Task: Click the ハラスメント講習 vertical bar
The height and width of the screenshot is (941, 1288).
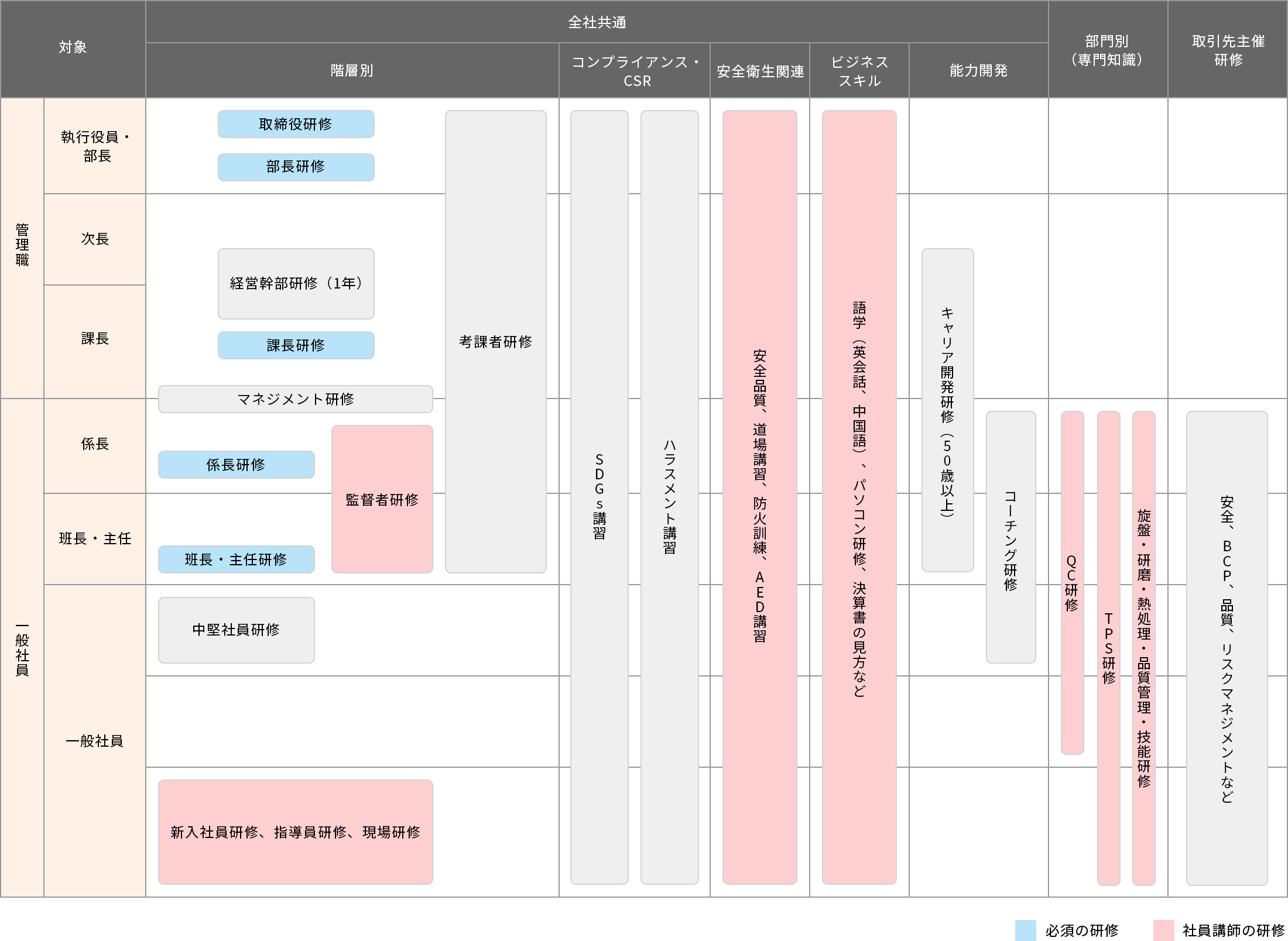Action: tap(669, 496)
